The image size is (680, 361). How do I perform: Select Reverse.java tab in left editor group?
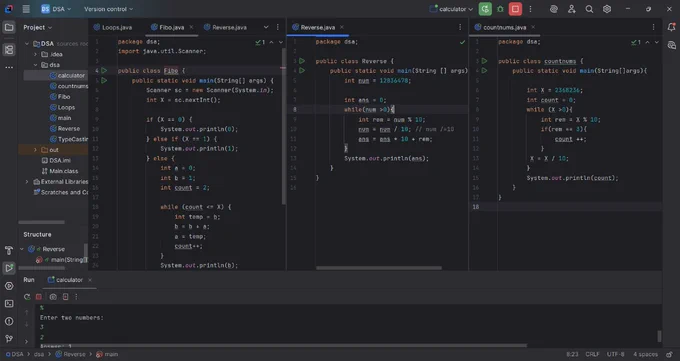pyautogui.click(x=226, y=27)
